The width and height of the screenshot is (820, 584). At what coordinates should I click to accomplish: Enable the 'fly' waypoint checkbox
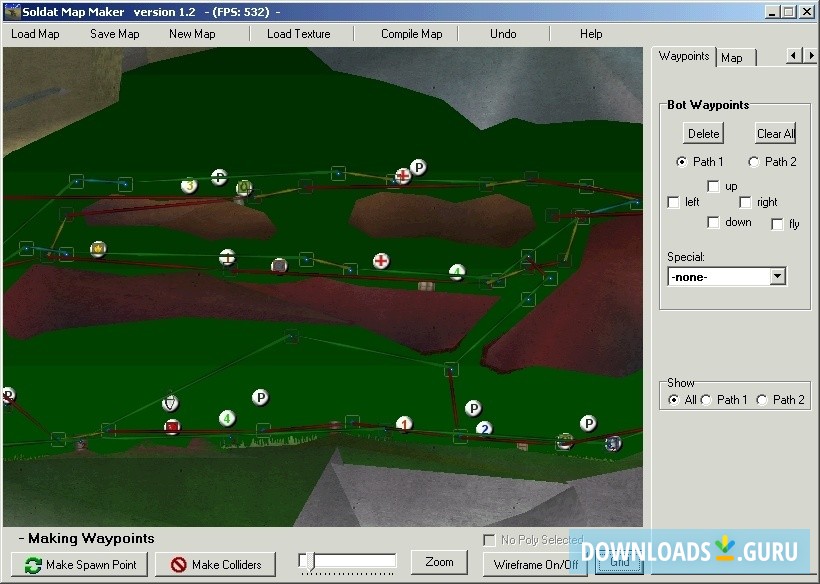coord(777,224)
